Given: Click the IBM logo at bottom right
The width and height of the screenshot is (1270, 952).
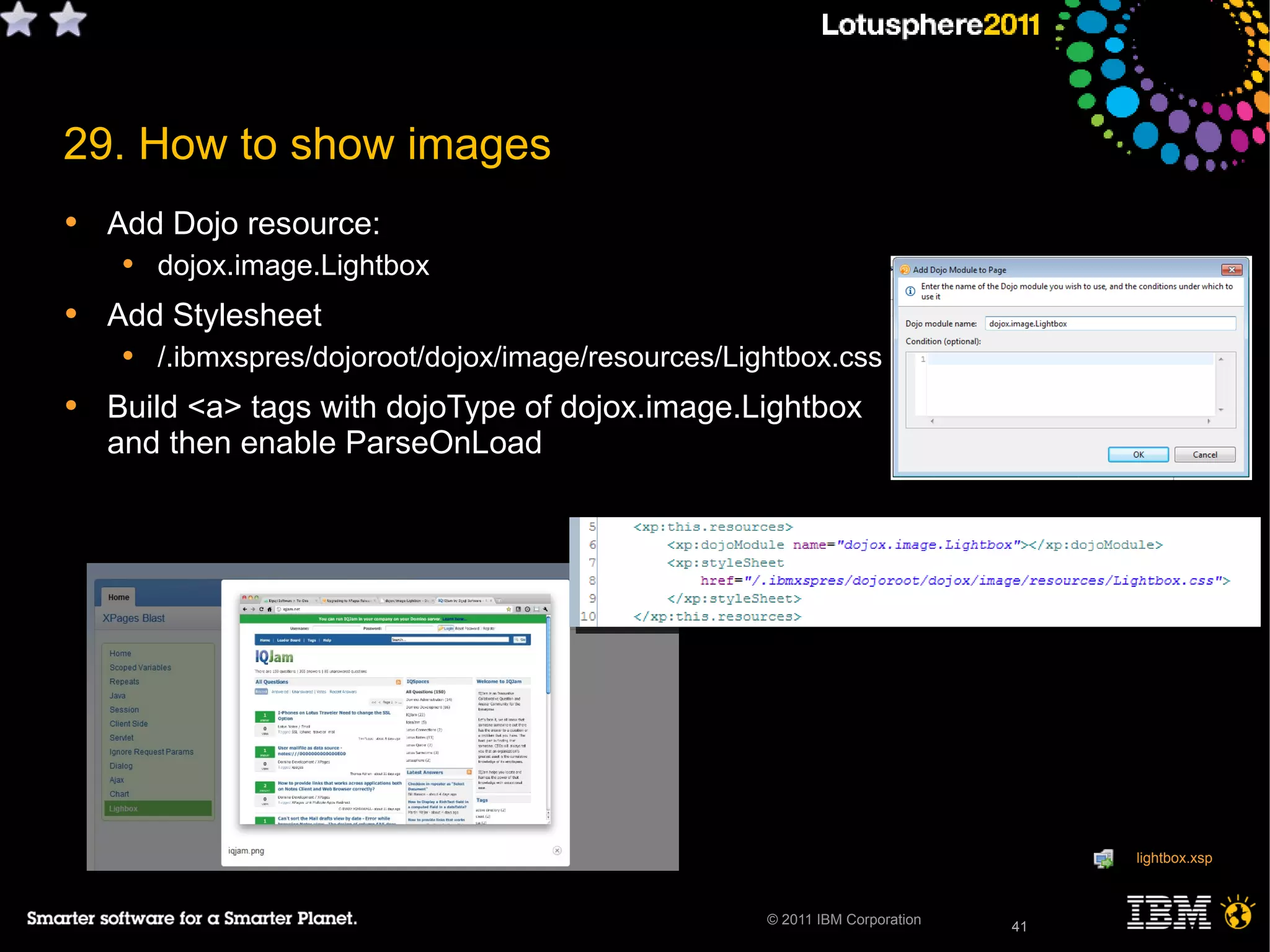Looking at the screenshot, I should click(x=1168, y=912).
